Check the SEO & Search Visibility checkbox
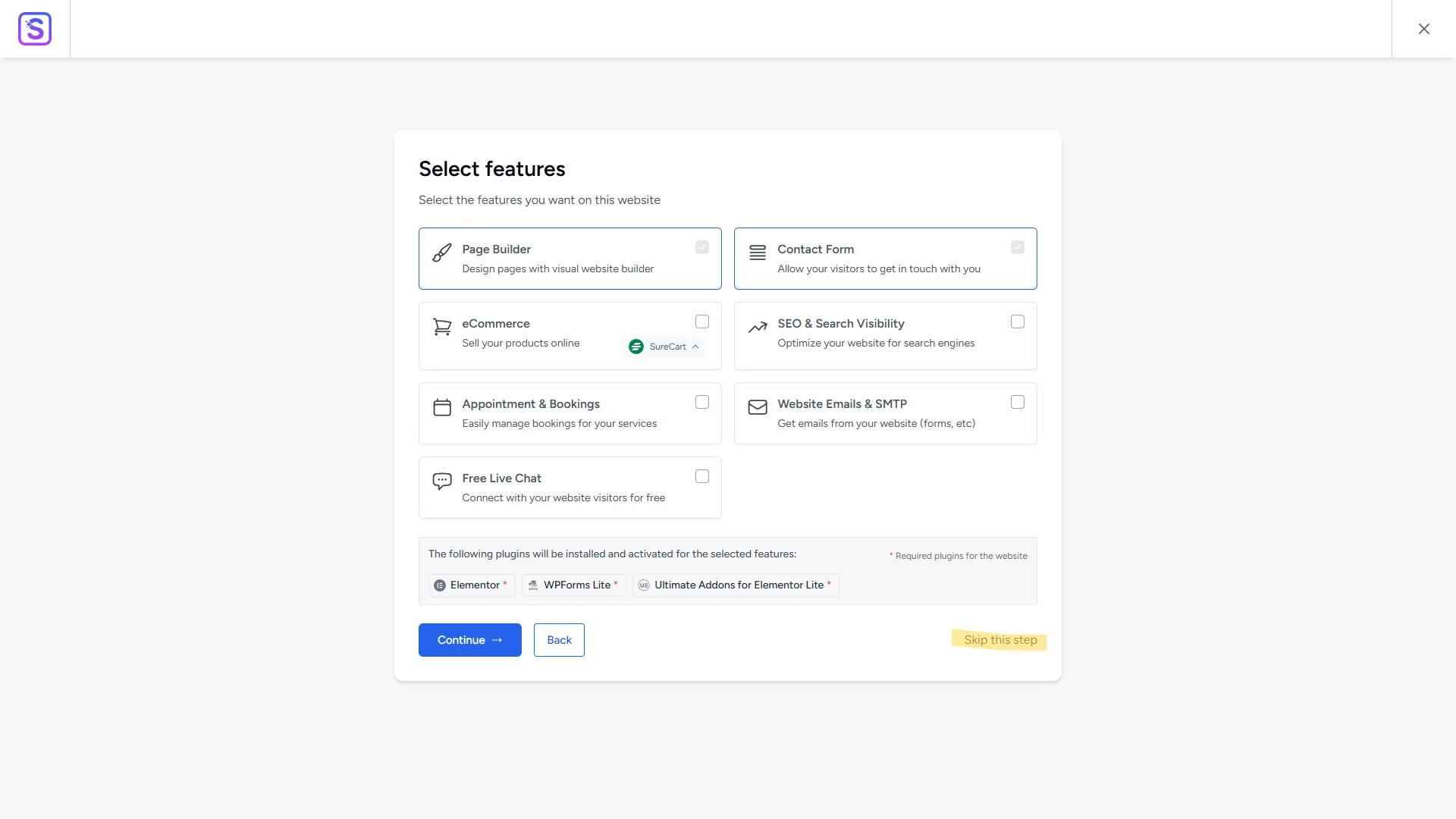 coord(1018,322)
